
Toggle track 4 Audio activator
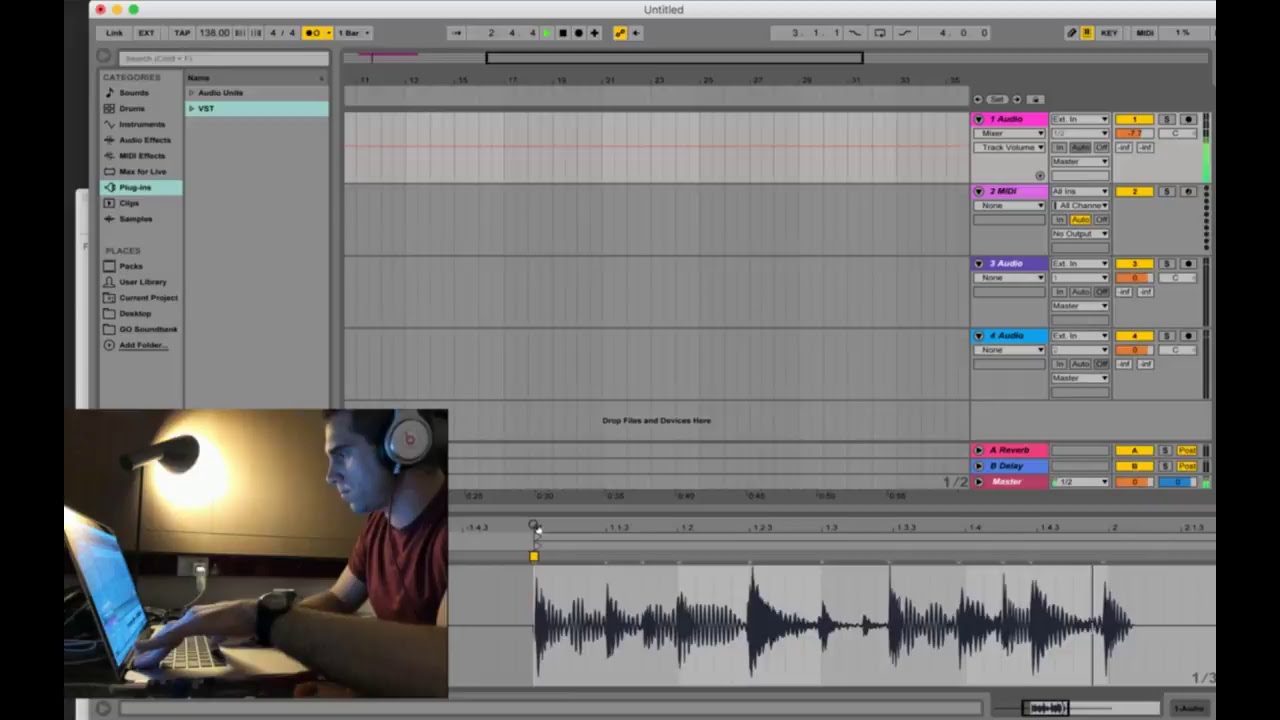click(1134, 336)
